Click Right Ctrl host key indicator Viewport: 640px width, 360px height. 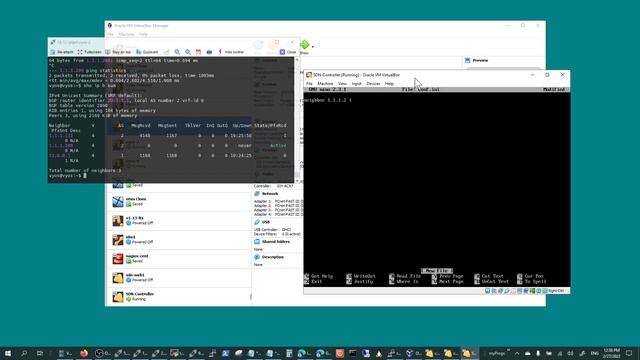coord(557,291)
